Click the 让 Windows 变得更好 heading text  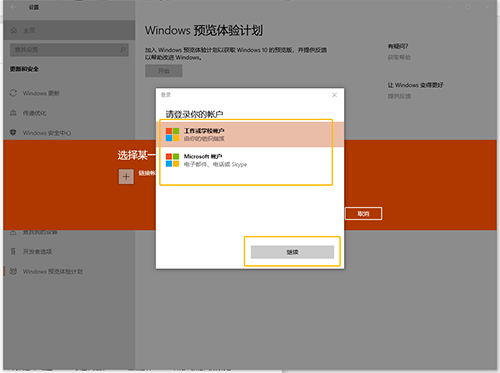pos(415,85)
